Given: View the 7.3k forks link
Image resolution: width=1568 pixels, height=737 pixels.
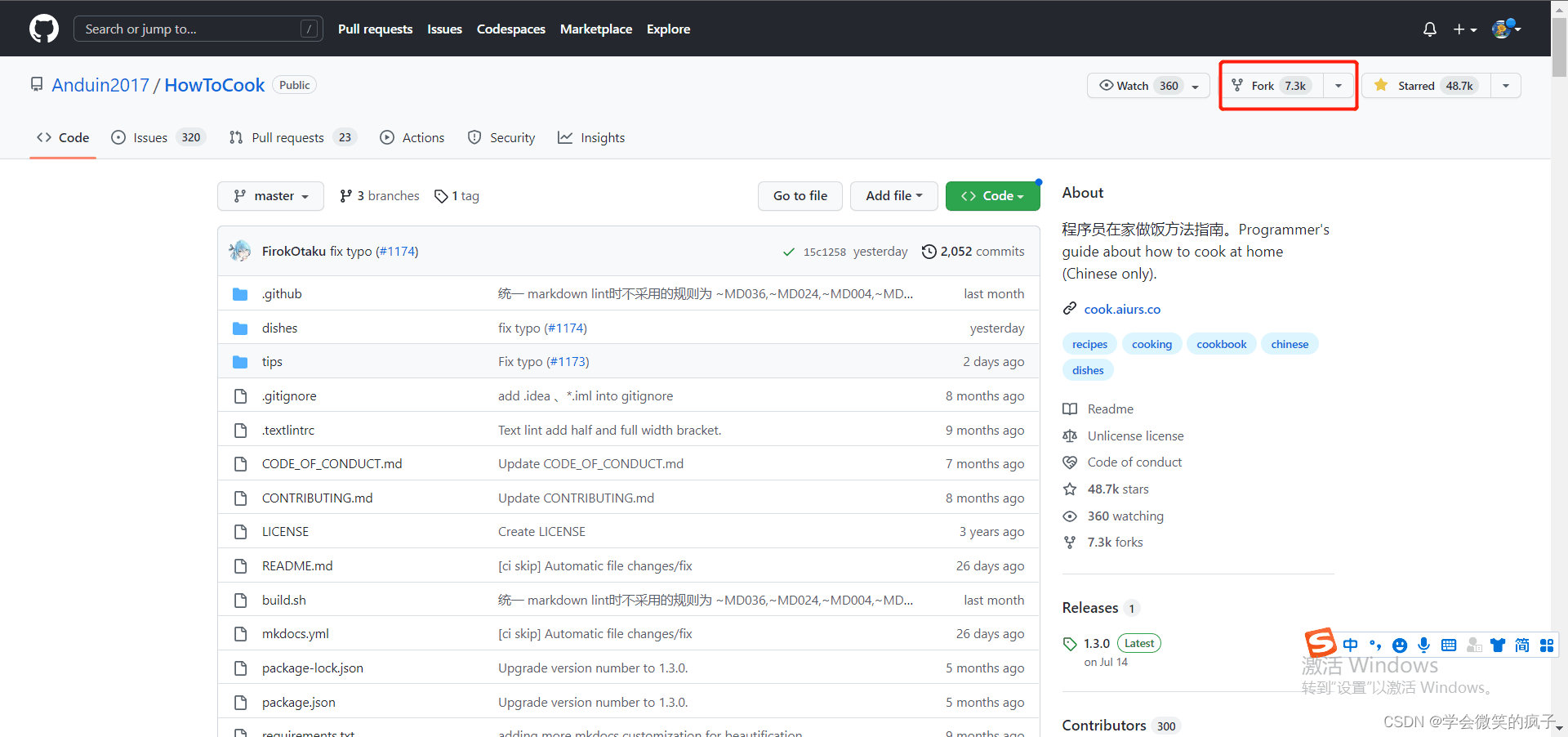Looking at the screenshot, I should [x=1103, y=542].
